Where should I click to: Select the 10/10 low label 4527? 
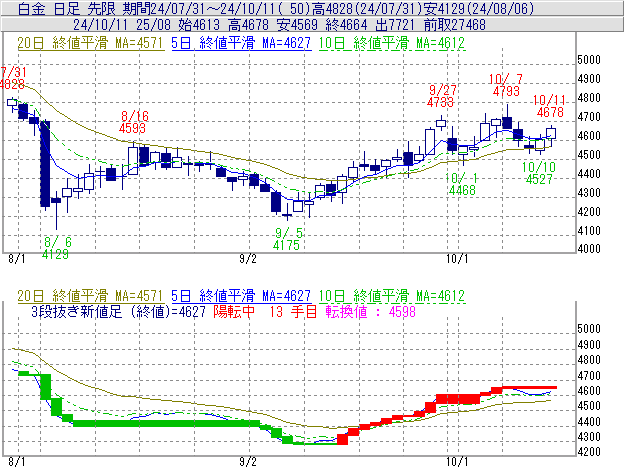click(539, 179)
